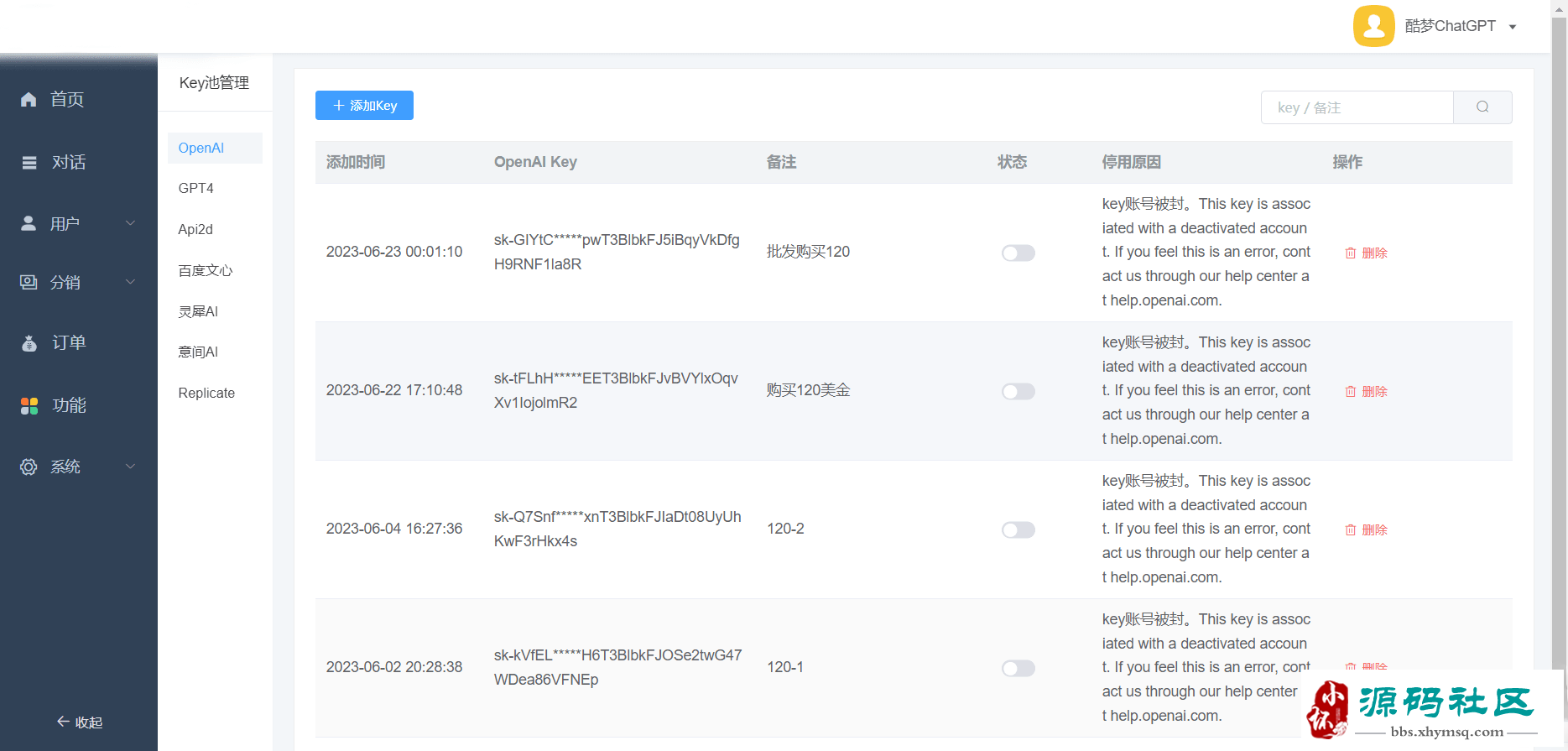Click the 用户 person icon in sidebar

[29, 223]
